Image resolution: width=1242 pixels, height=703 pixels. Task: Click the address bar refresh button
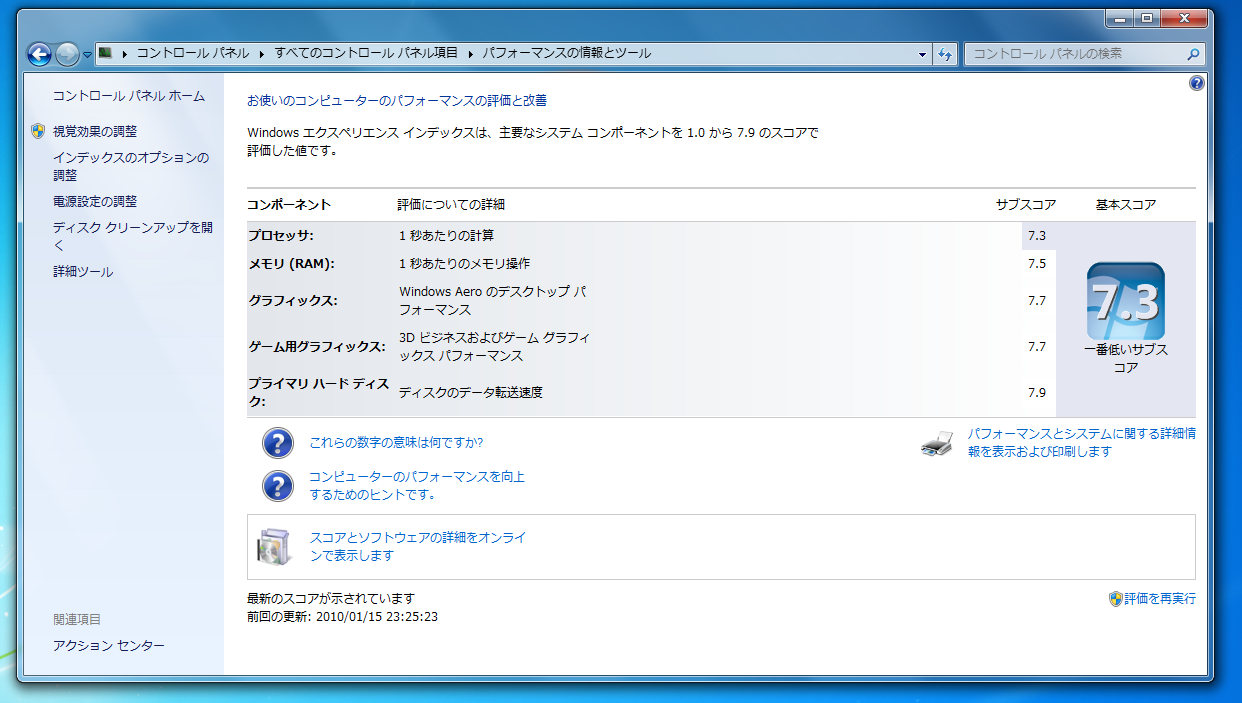(945, 55)
